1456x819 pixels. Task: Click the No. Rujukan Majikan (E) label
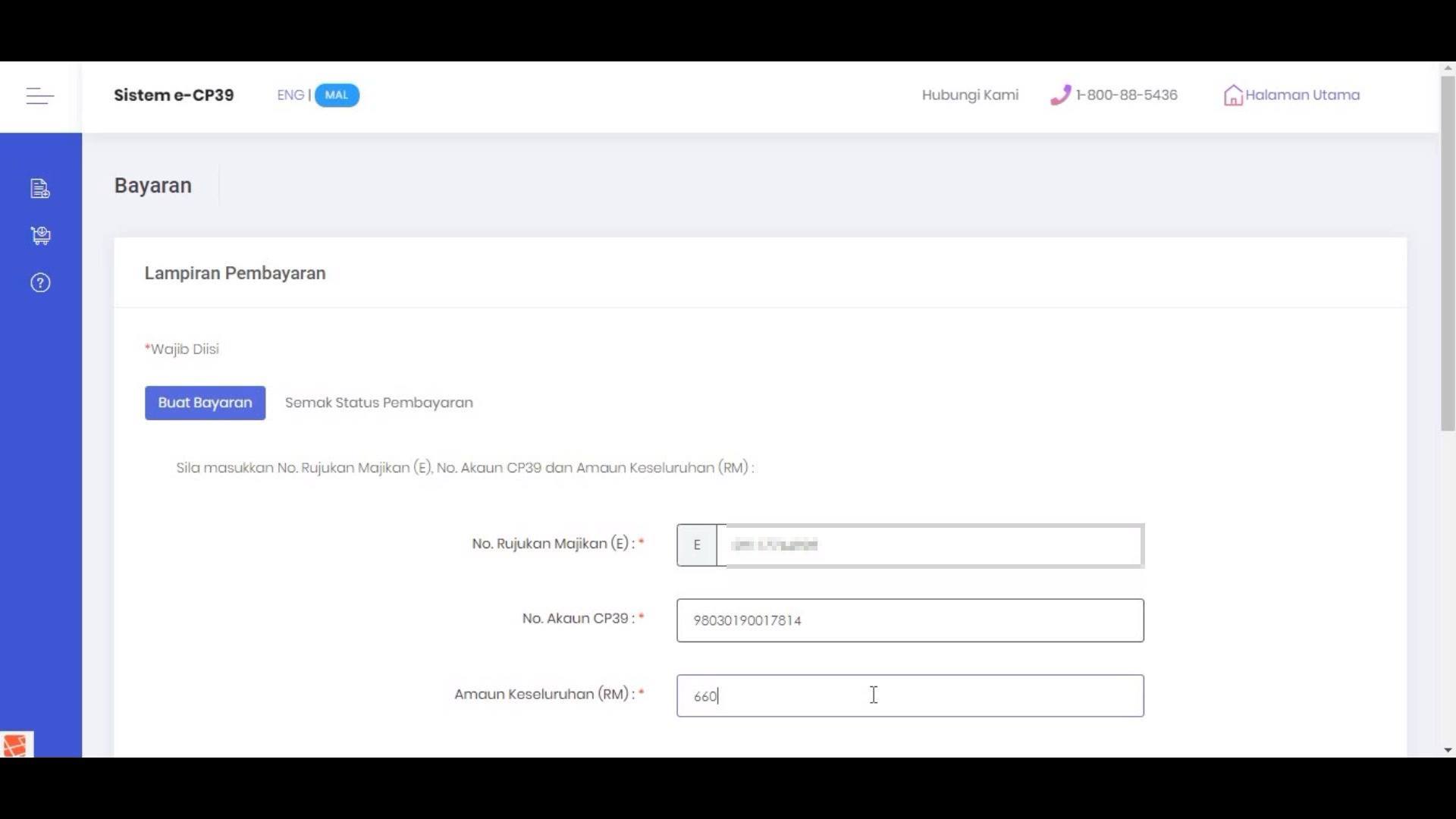(558, 544)
